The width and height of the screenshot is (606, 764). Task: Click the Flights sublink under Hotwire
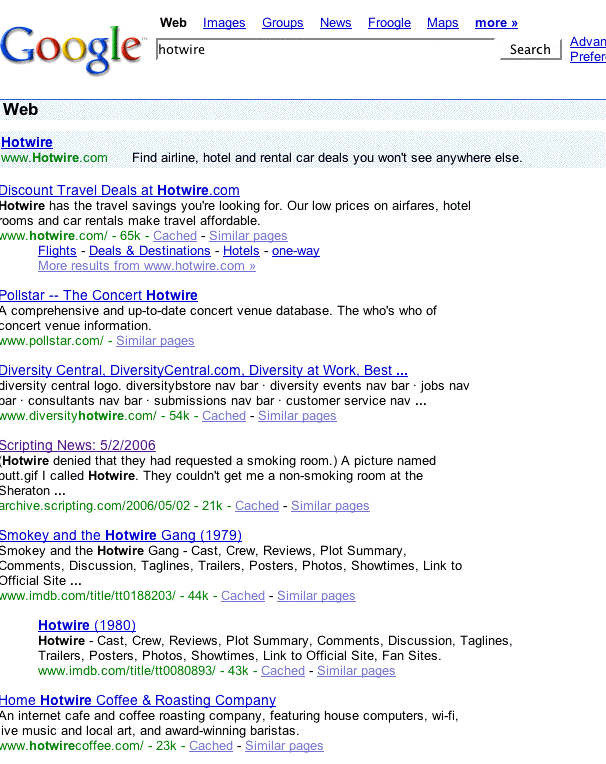coord(57,251)
